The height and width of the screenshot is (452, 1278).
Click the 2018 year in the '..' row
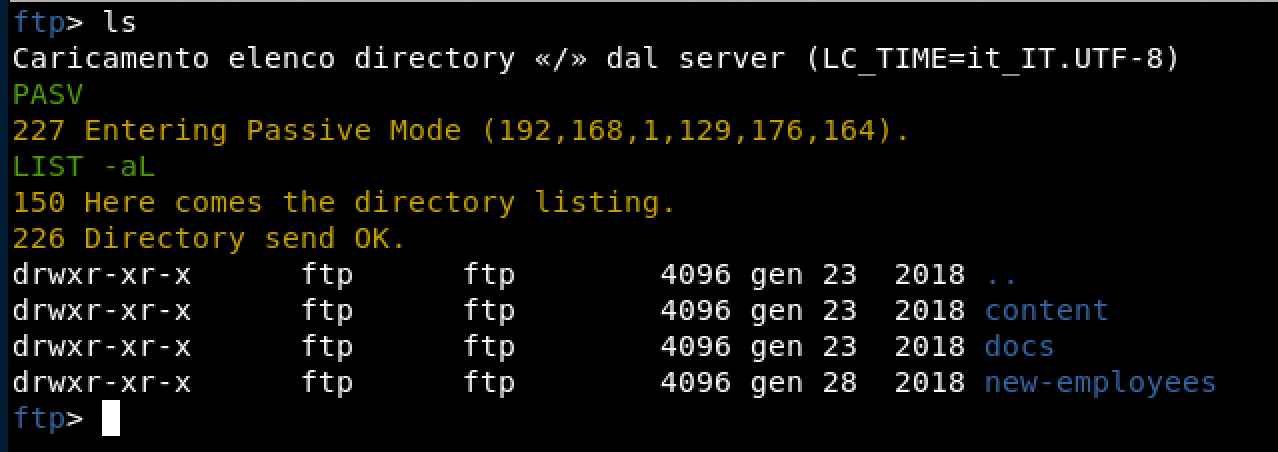tap(930, 274)
